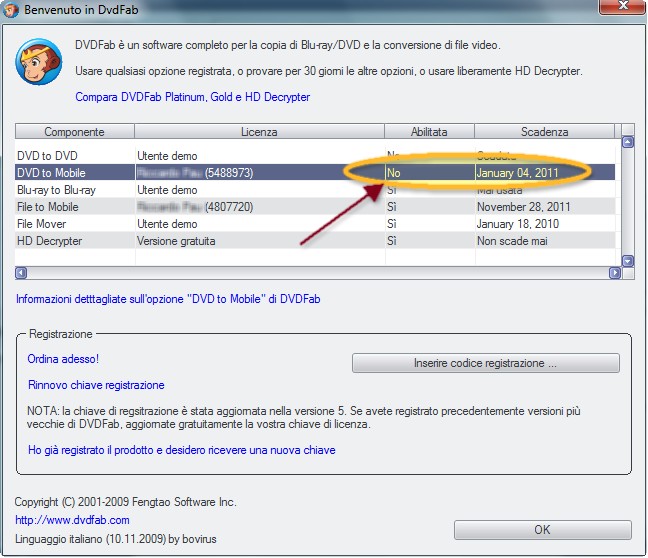The width and height of the screenshot is (648, 558).
Task: Click the Ordina adesso! link
Action: (x=63, y=359)
